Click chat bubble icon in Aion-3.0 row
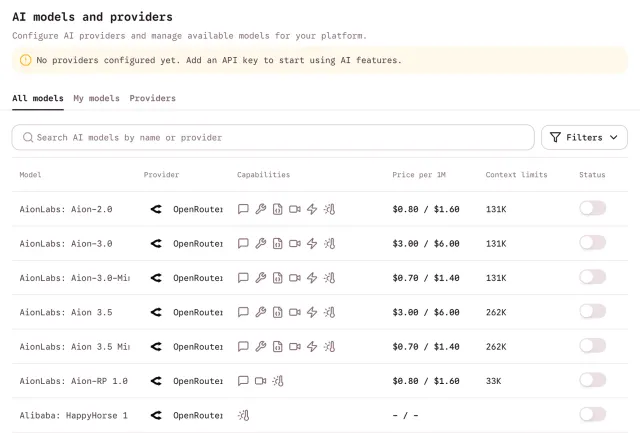 coord(243,244)
